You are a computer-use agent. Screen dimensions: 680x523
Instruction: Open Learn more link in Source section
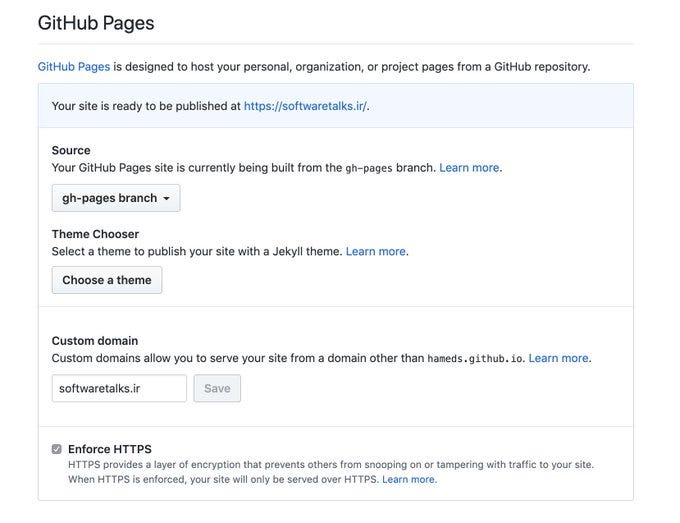pos(469,168)
